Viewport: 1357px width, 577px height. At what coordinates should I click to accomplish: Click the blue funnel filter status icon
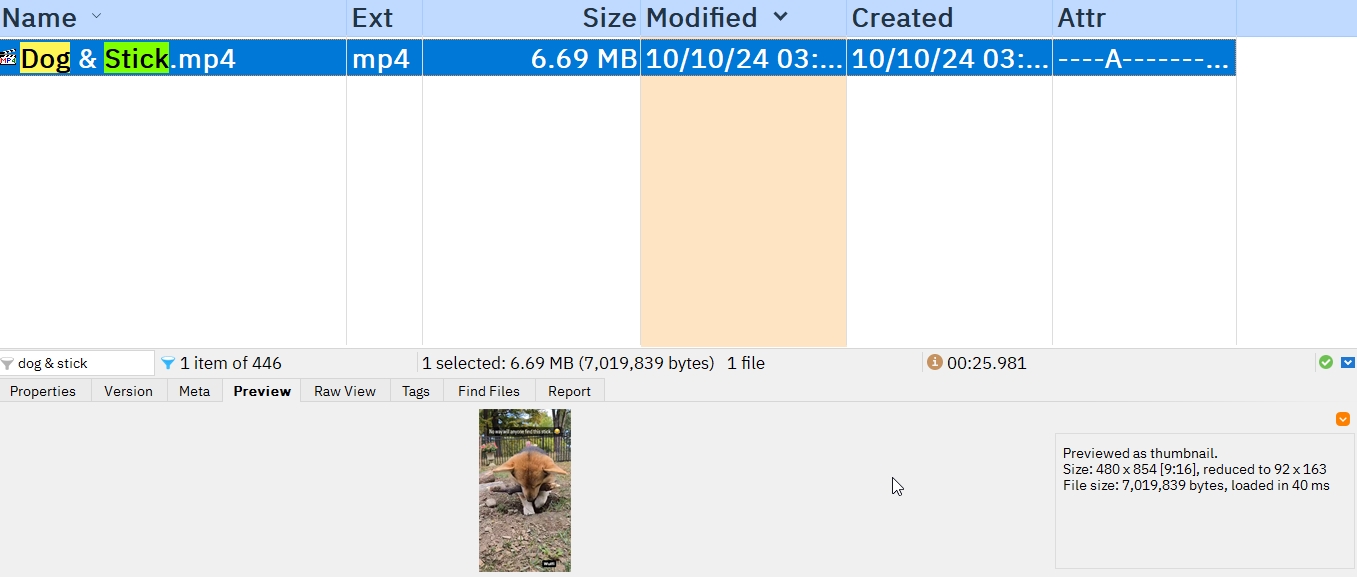[168, 363]
